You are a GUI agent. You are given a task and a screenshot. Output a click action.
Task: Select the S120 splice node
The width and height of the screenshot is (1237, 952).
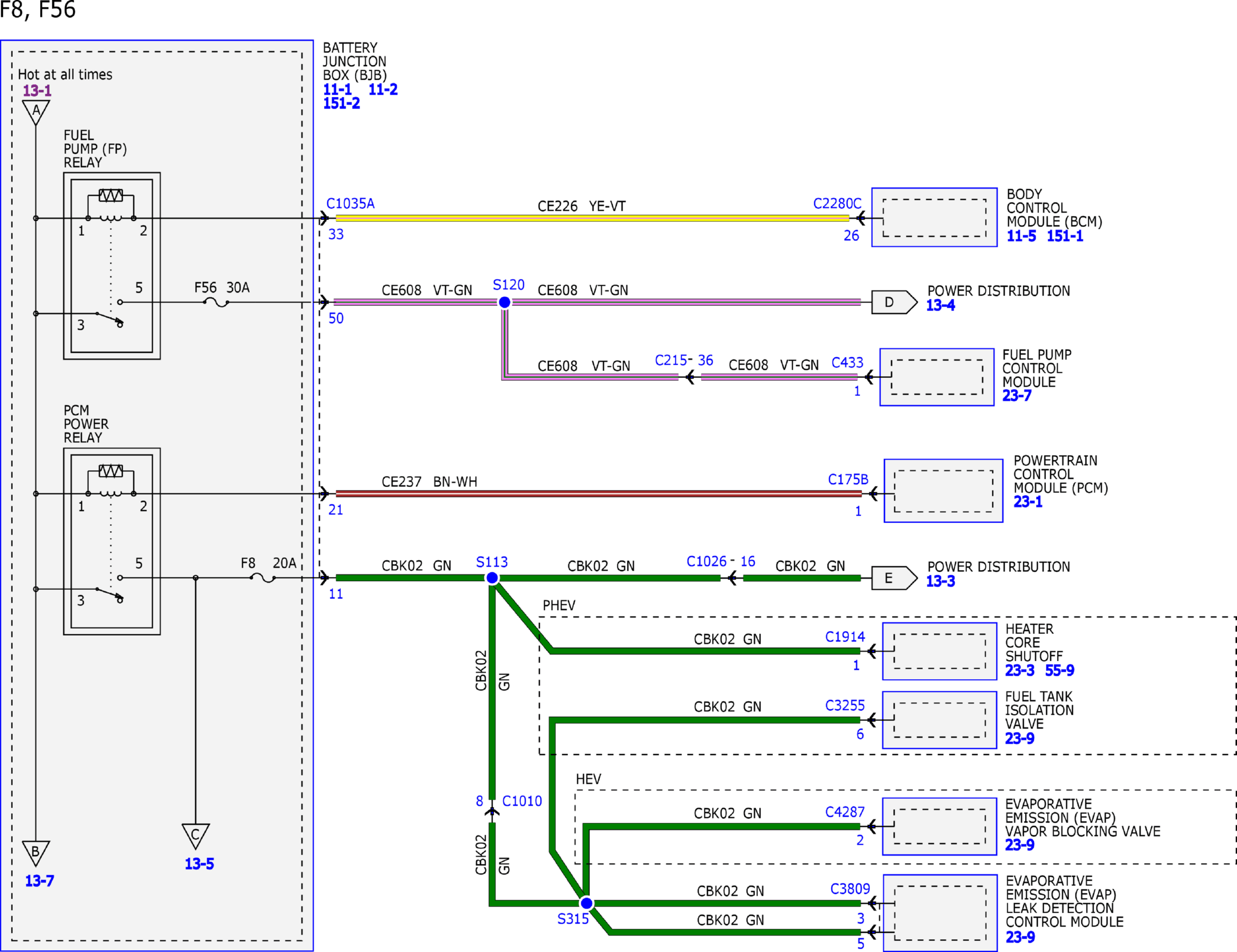(505, 302)
